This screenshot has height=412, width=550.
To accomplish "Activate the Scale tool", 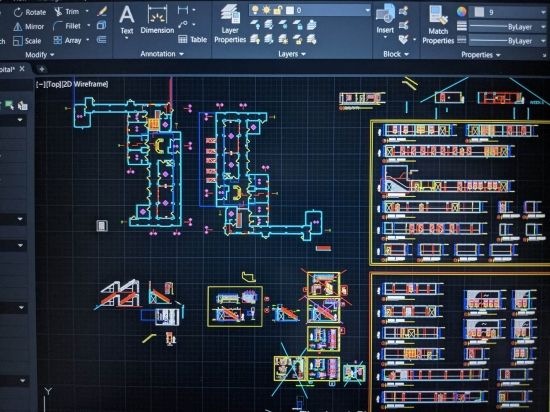I will pyautogui.click(x=27, y=41).
